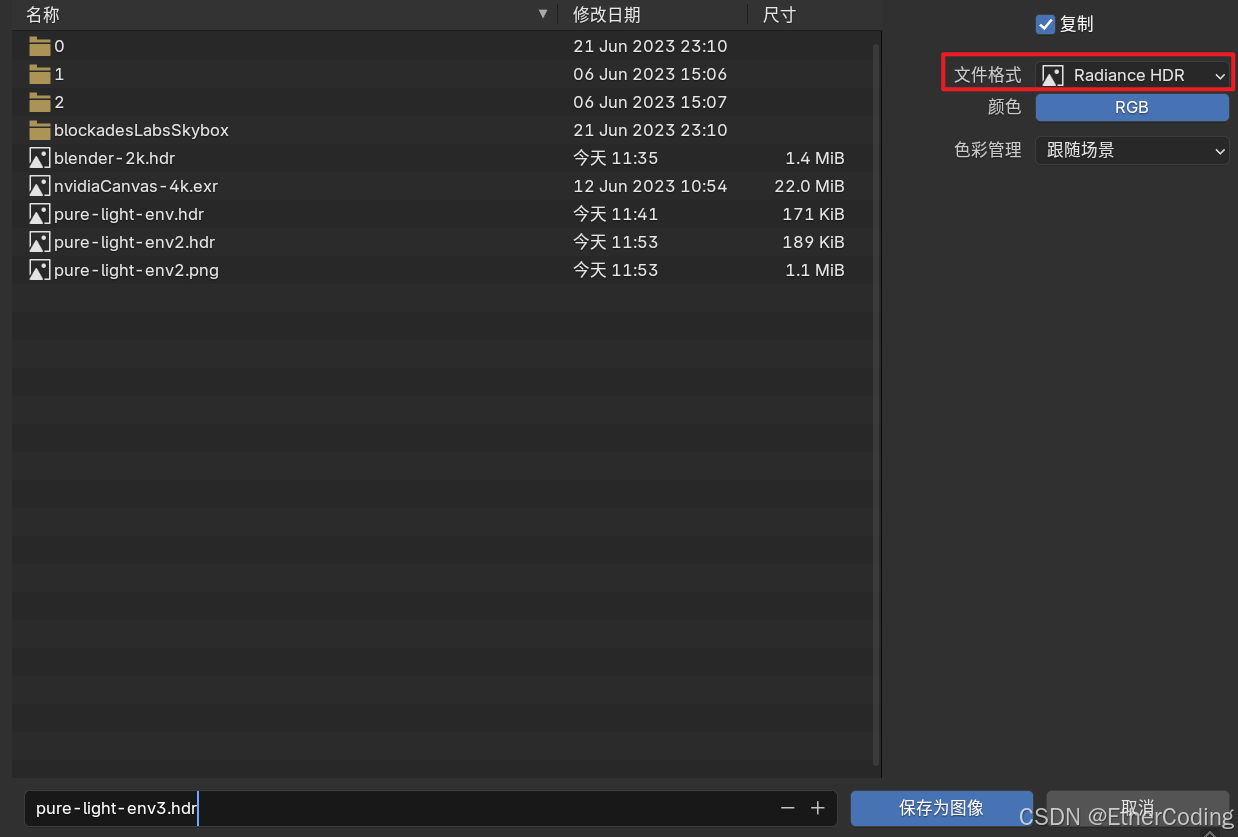The width and height of the screenshot is (1238, 837).
Task: Decrement the file name number with minus
Action: [x=788, y=808]
